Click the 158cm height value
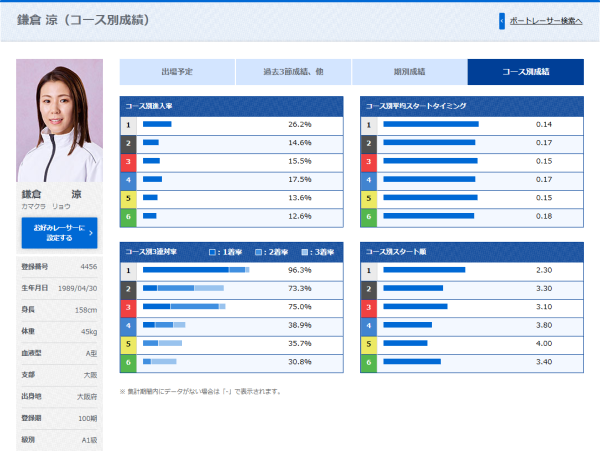 click(x=86, y=310)
